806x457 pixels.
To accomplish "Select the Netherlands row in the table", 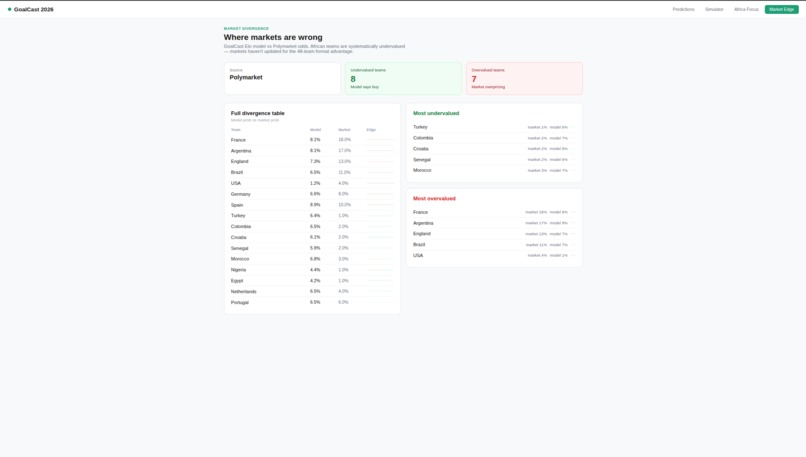I will point(312,291).
